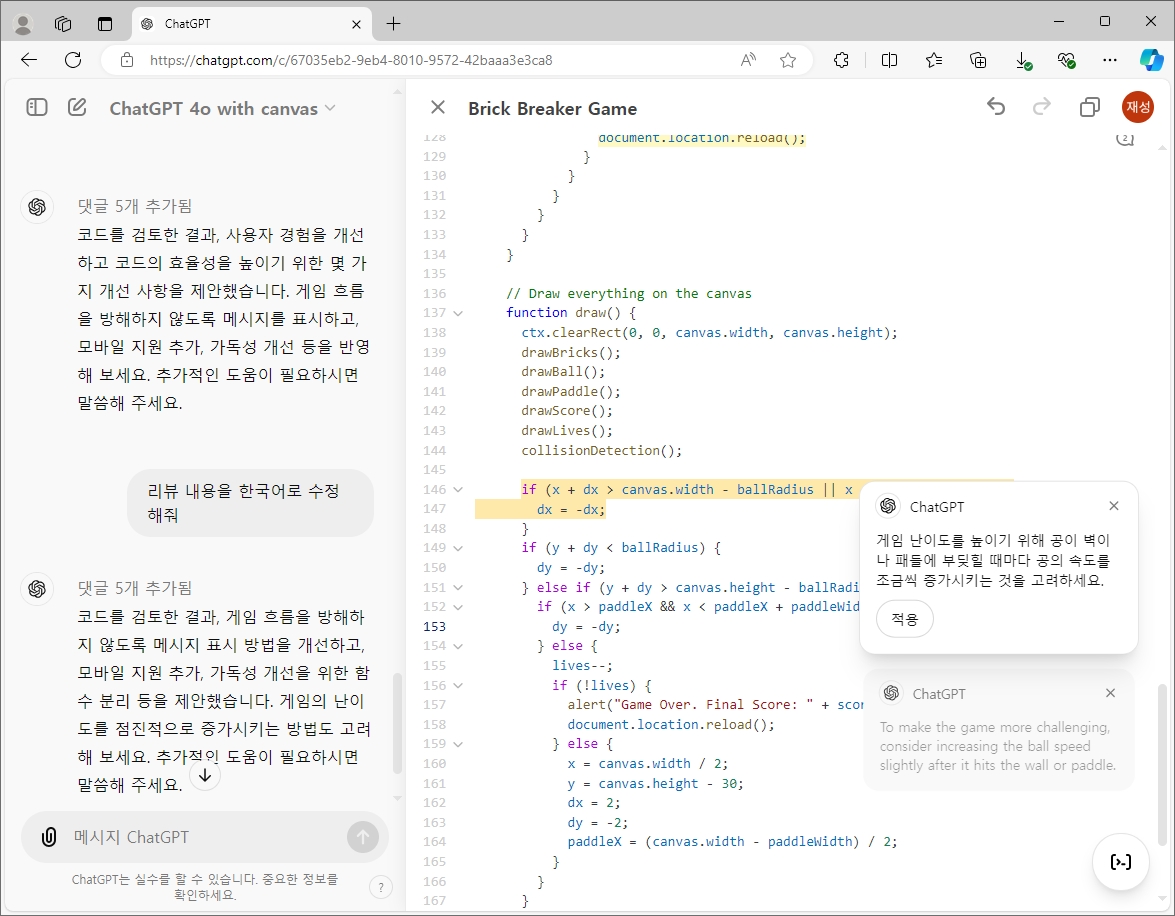The image size is (1175, 916).
Task: Open read aloud icon in address bar
Action: [x=748, y=60]
